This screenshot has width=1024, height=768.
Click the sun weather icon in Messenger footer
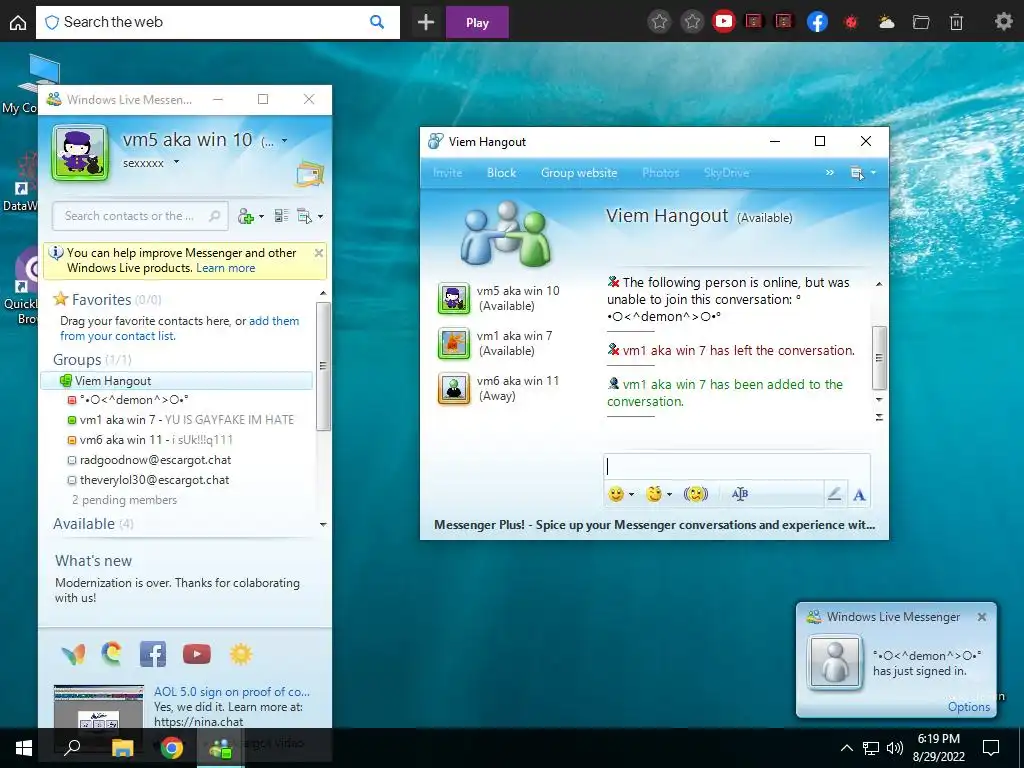[240, 654]
